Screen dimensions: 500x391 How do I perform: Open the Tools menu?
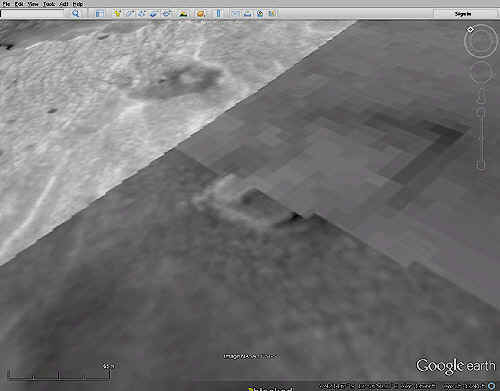click(49, 4)
